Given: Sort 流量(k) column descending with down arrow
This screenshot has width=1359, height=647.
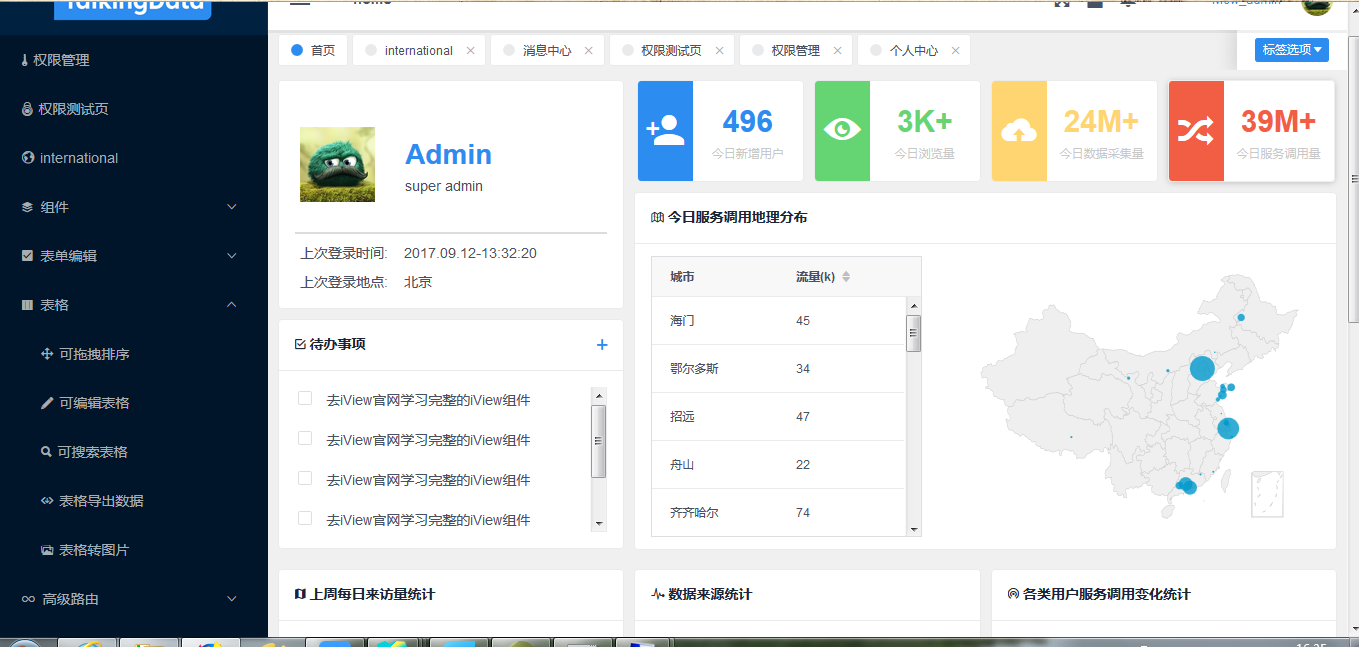Looking at the screenshot, I should [x=846, y=281].
